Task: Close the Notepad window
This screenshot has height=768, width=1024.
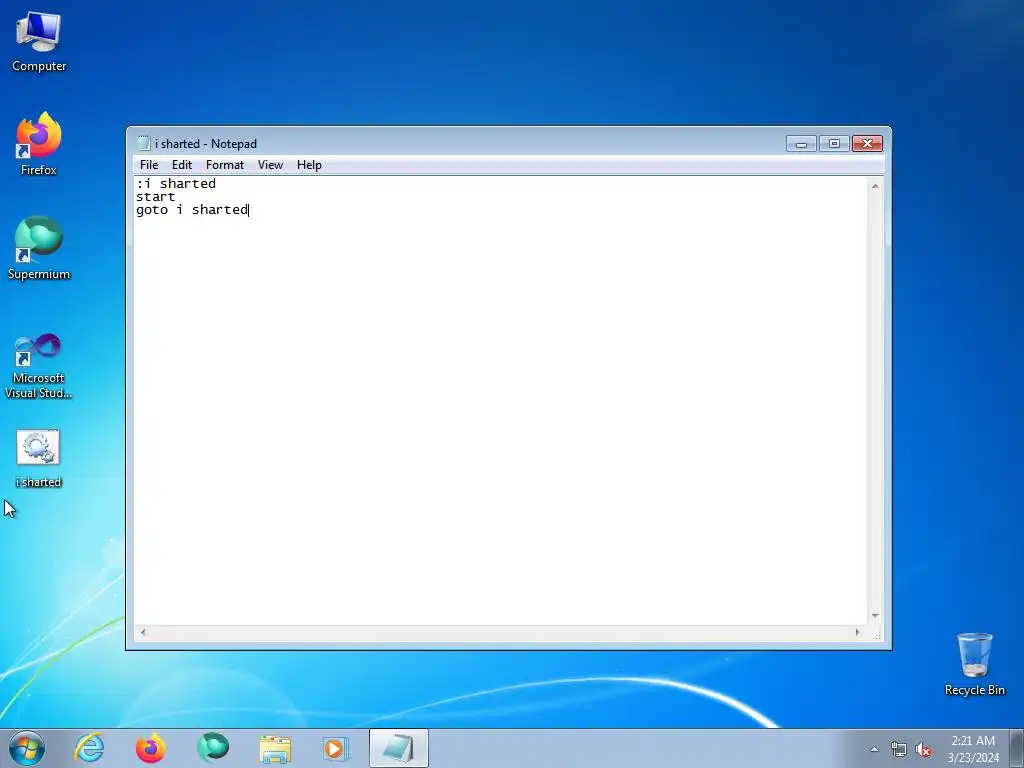Action: (x=867, y=144)
